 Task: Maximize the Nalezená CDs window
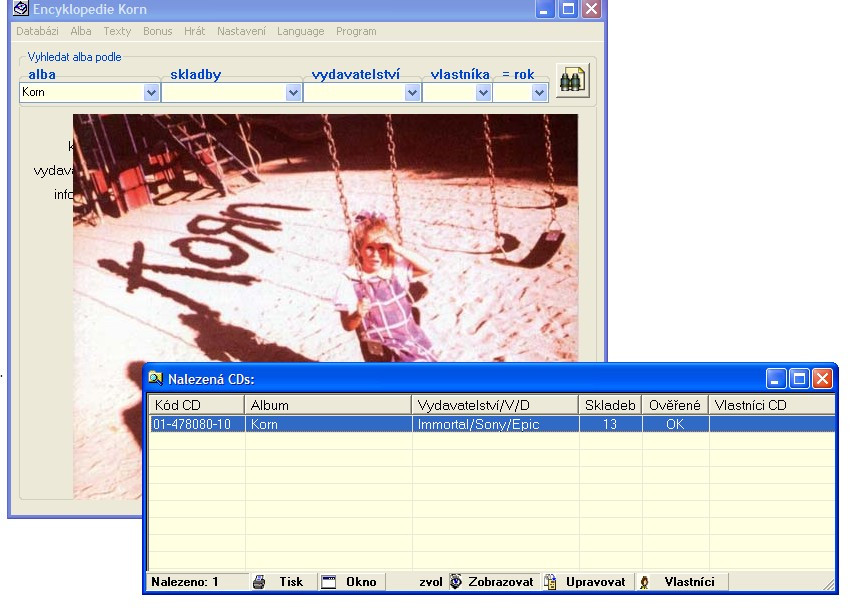799,378
